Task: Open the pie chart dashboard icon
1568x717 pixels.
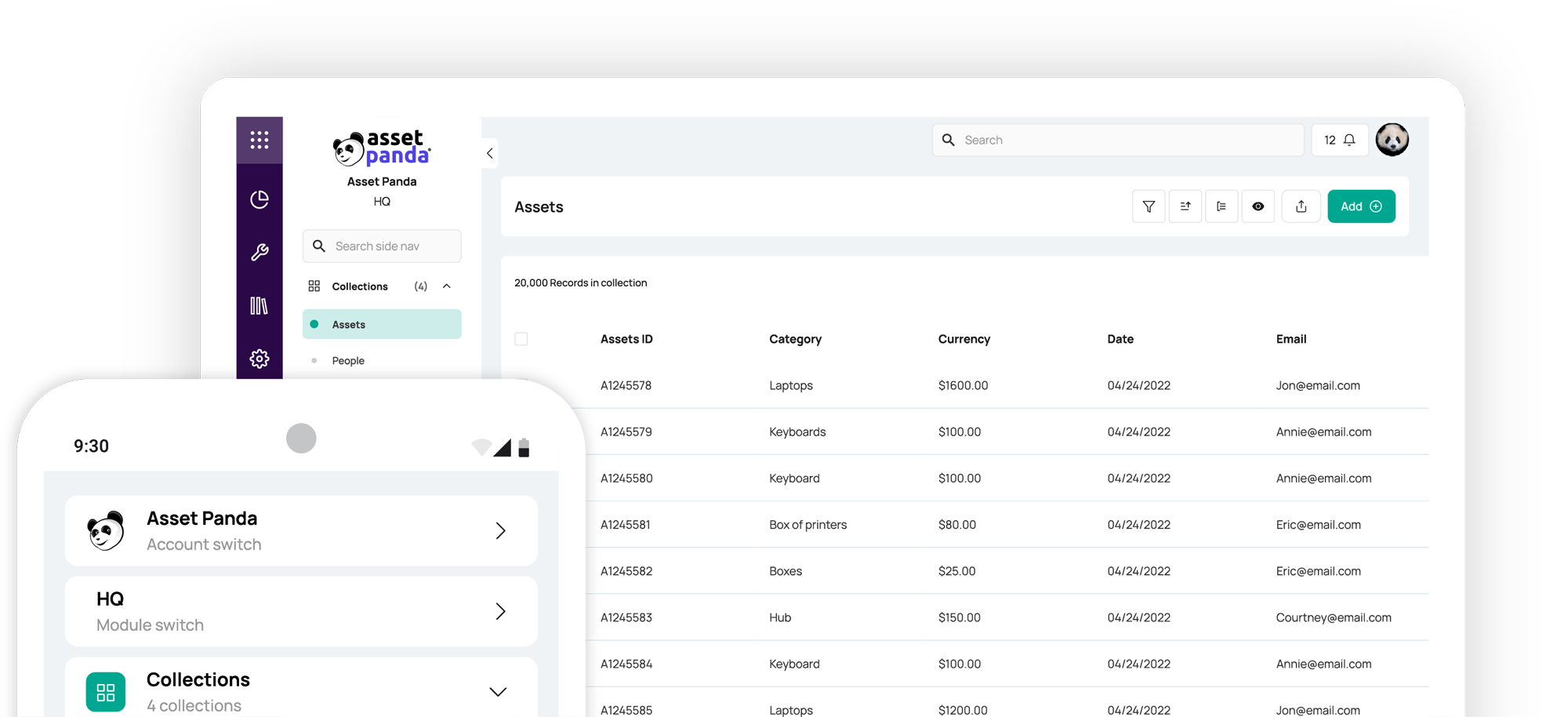Action: point(260,199)
